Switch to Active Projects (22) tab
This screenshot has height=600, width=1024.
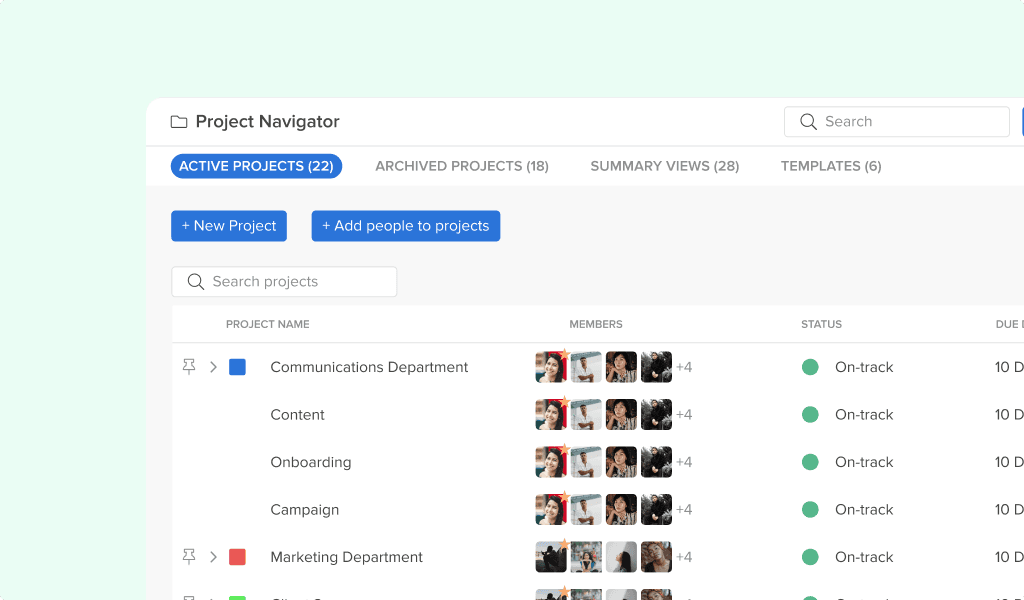257,166
